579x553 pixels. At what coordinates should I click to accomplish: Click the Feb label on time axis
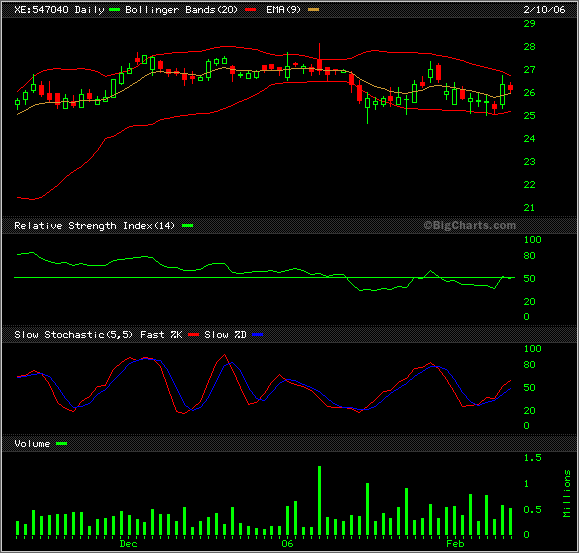point(455,544)
